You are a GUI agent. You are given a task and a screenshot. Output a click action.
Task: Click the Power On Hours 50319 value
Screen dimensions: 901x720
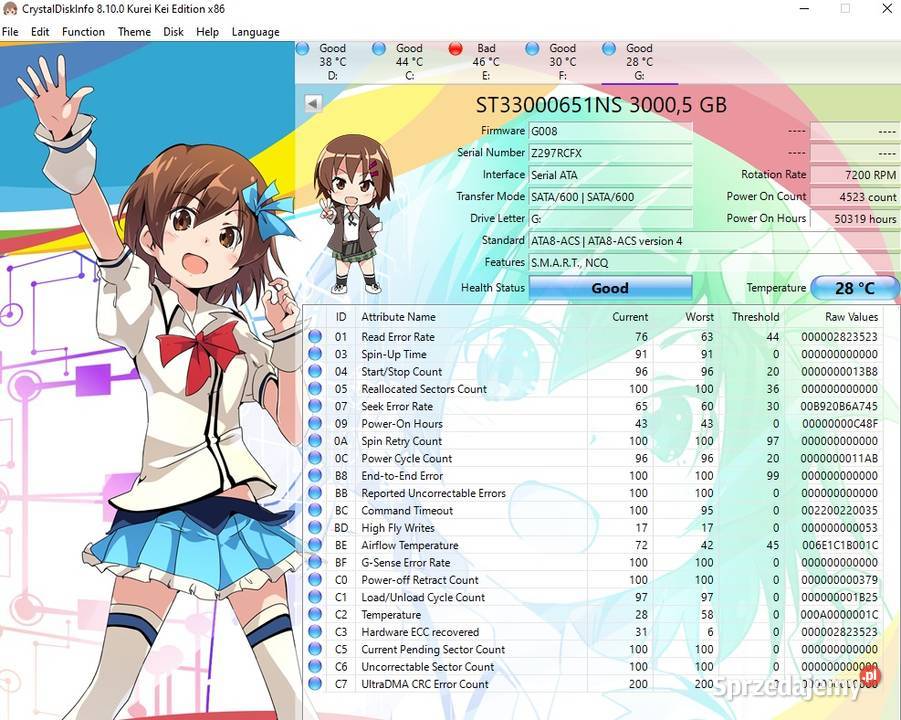click(x=854, y=218)
